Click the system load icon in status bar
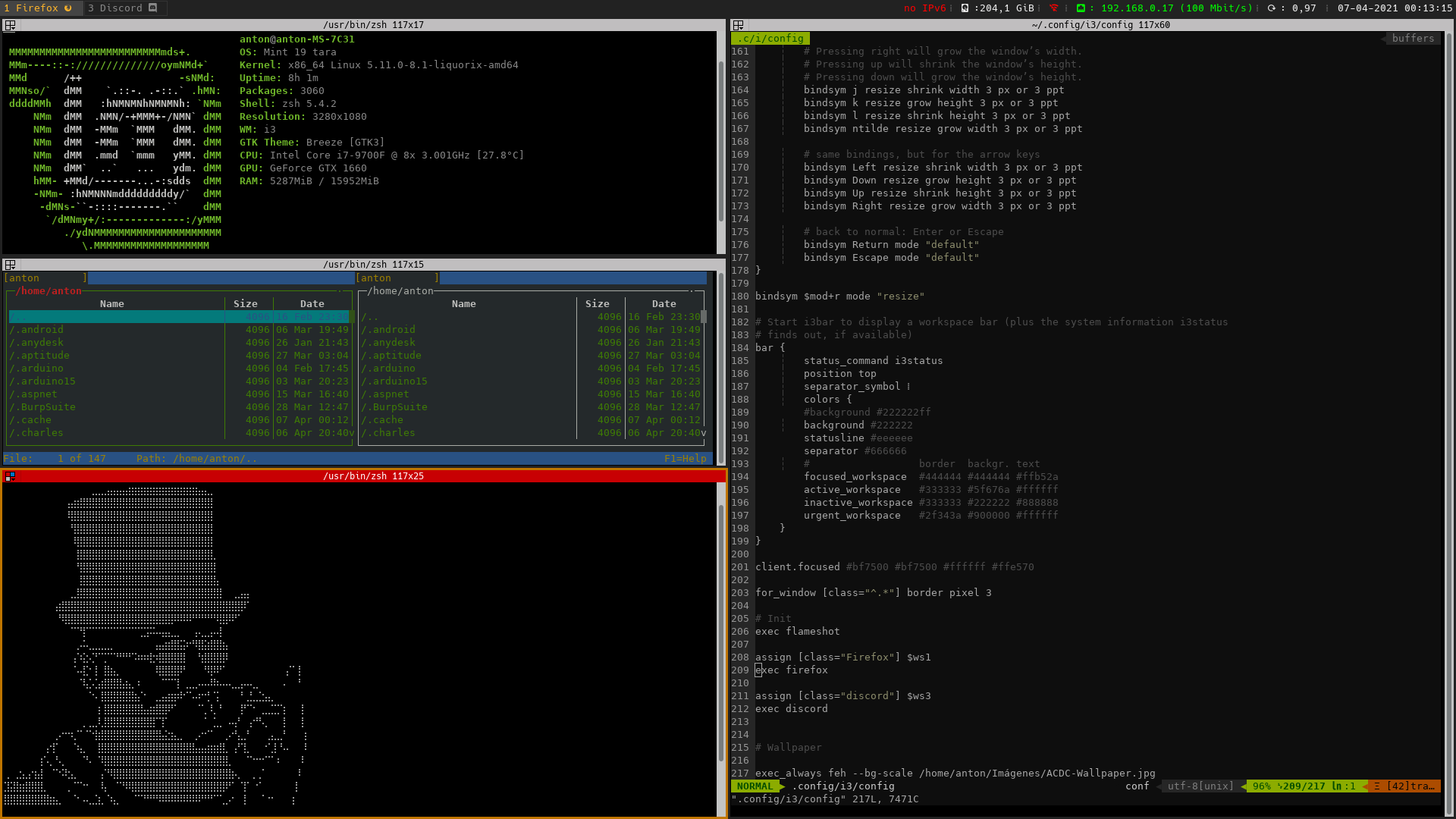 1272,8
